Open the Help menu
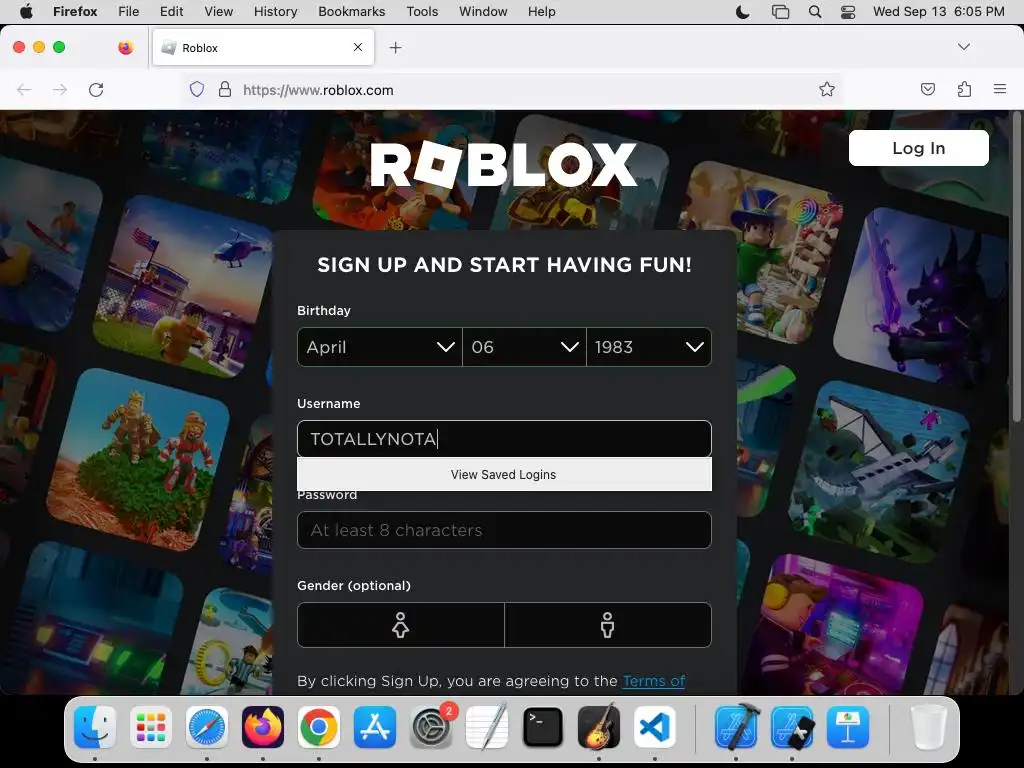The image size is (1024, 768). pyautogui.click(x=541, y=11)
